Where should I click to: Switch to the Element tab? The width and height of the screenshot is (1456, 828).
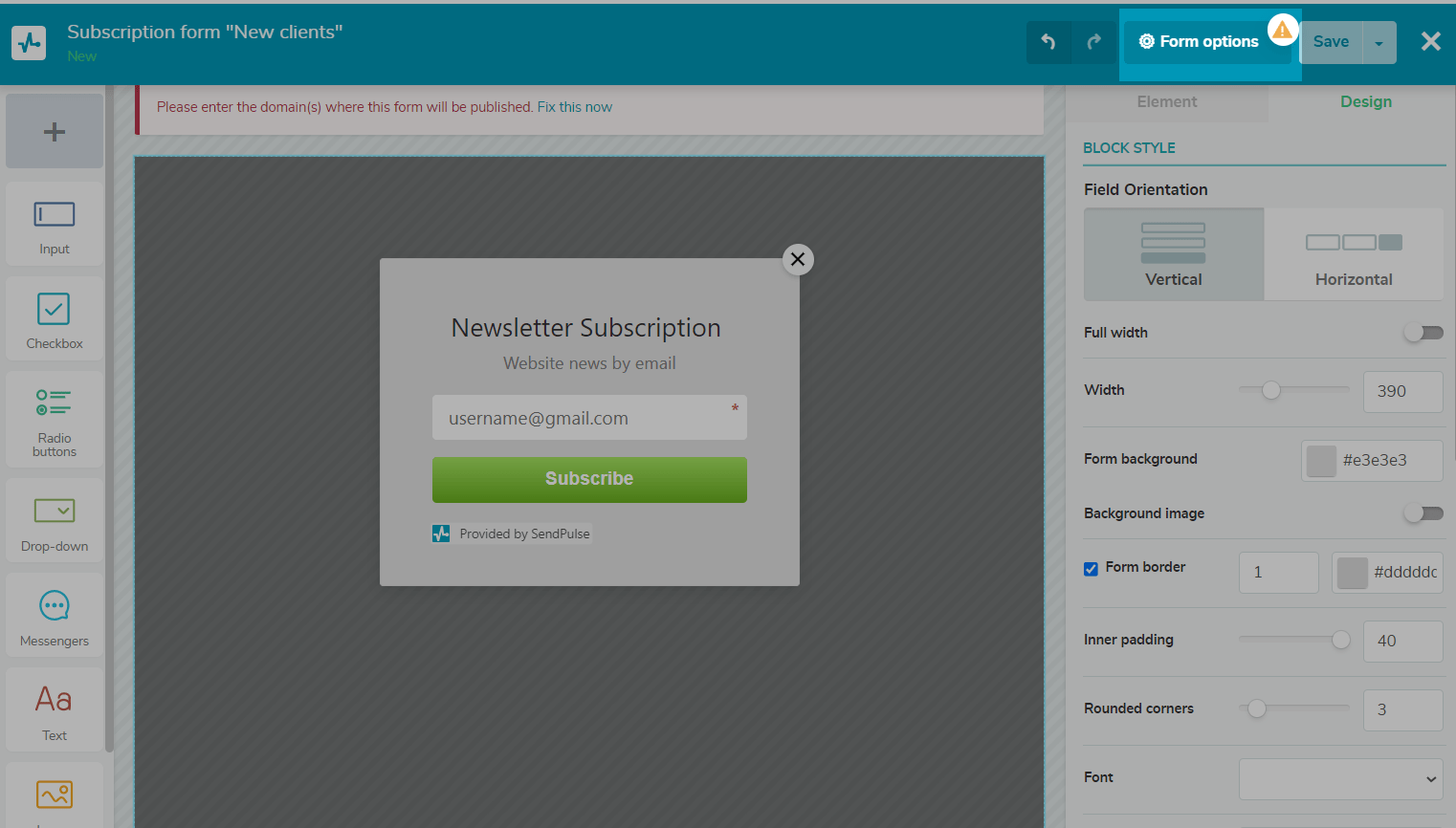tap(1166, 102)
